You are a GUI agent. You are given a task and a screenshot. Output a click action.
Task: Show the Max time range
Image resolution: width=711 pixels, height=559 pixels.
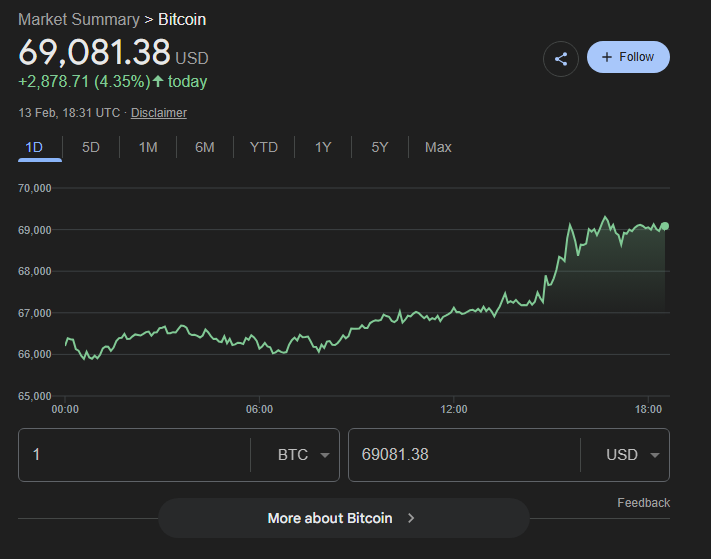tap(438, 147)
